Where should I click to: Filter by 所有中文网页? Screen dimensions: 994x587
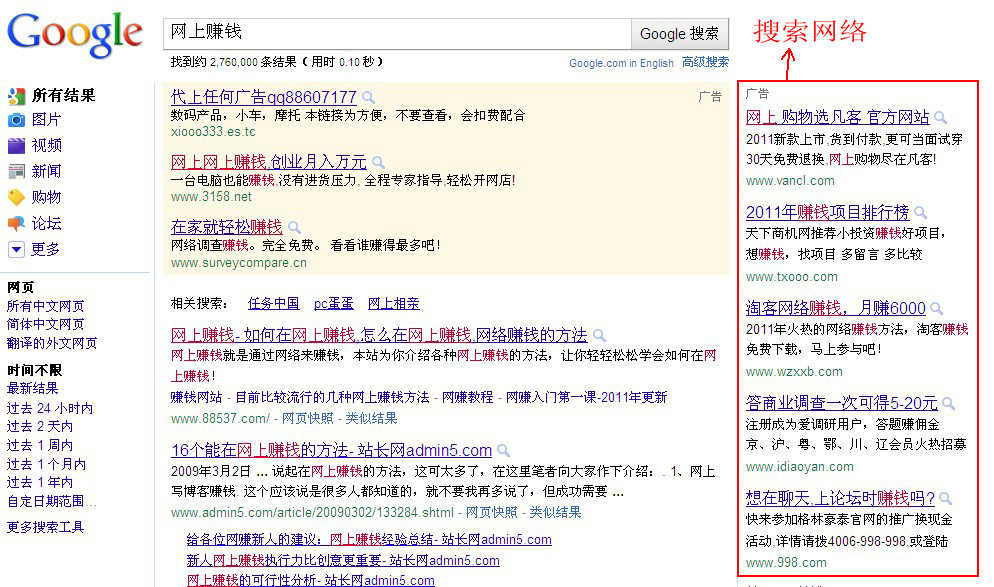46,306
